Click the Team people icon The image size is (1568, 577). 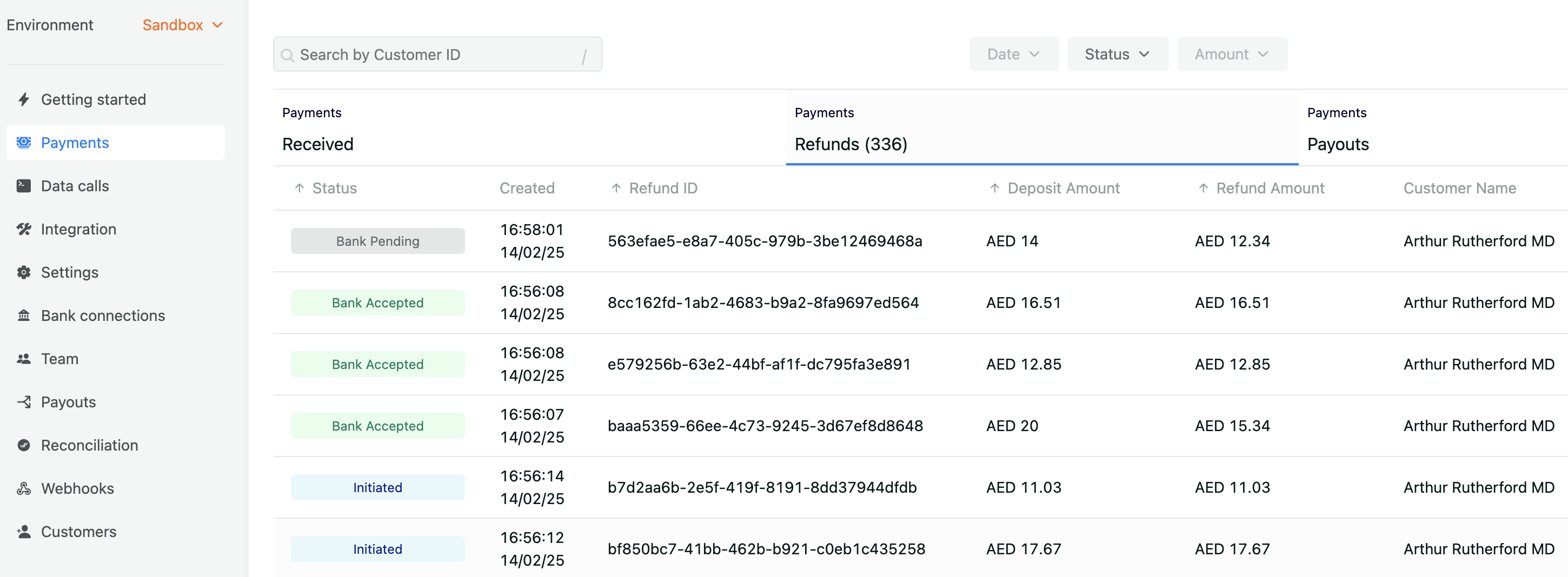tap(24, 358)
